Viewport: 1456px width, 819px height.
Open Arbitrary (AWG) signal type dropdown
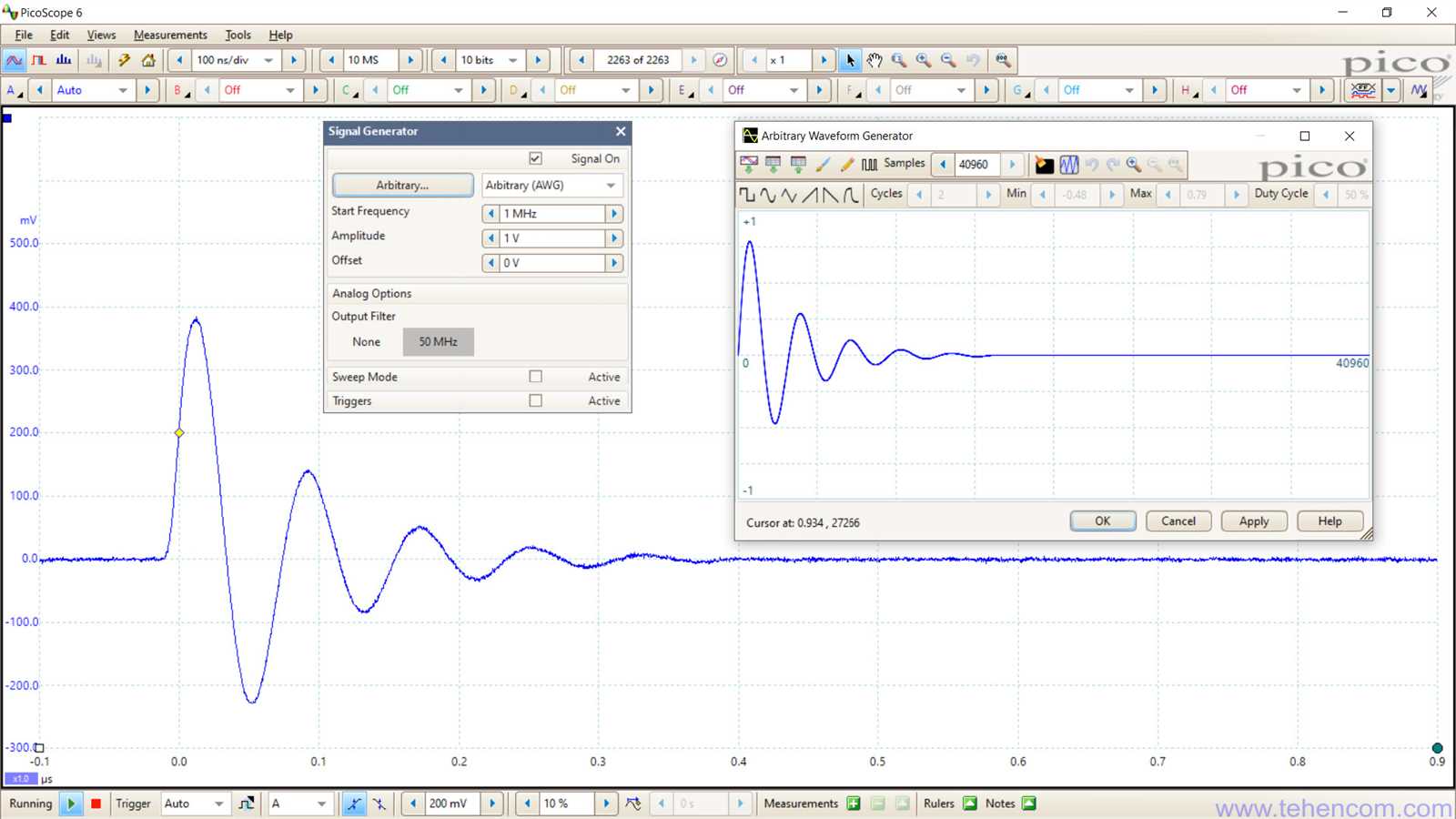(x=551, y=185)
